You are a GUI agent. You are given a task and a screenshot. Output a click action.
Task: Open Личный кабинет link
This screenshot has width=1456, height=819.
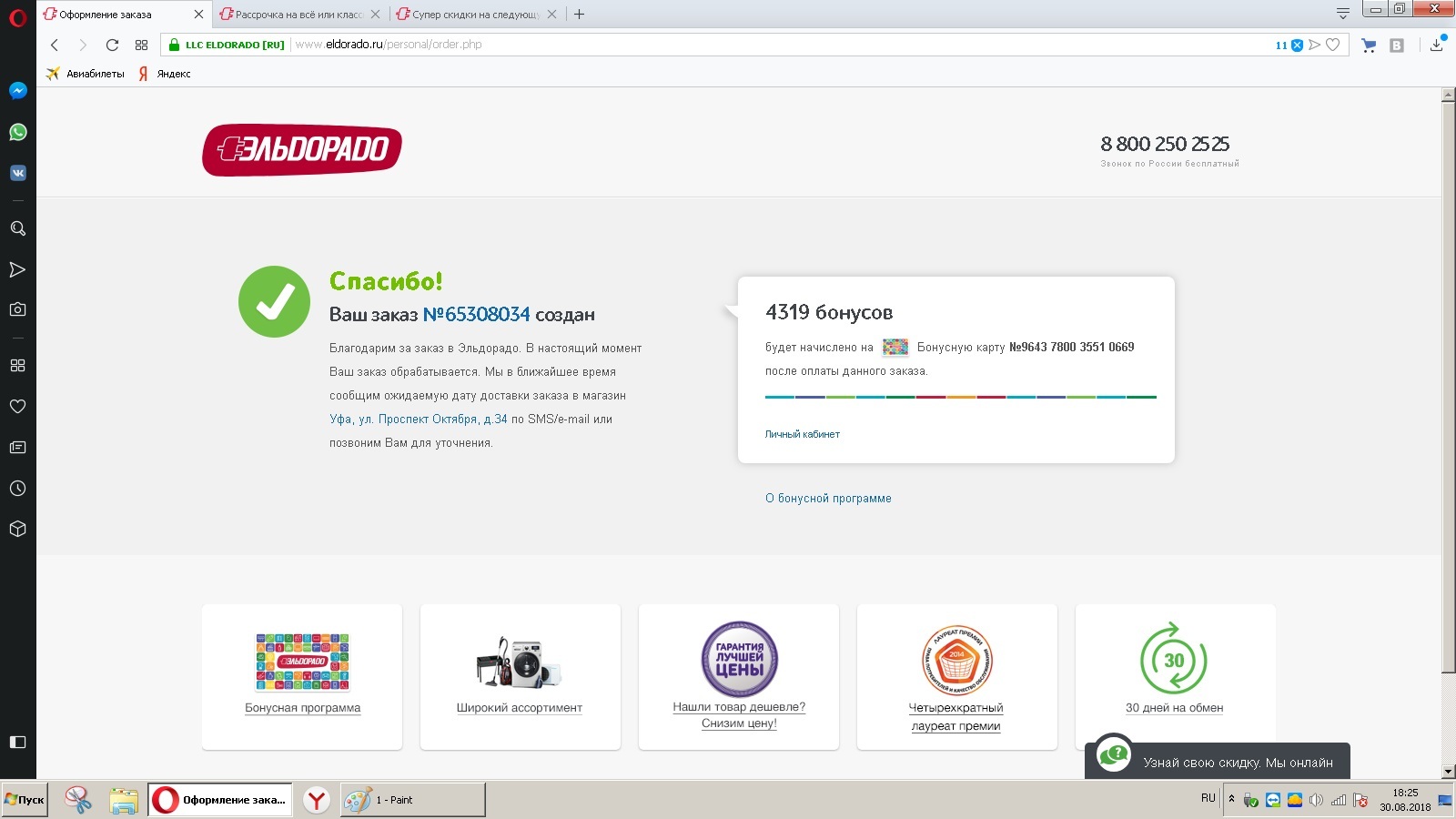[x=803, y=434]
